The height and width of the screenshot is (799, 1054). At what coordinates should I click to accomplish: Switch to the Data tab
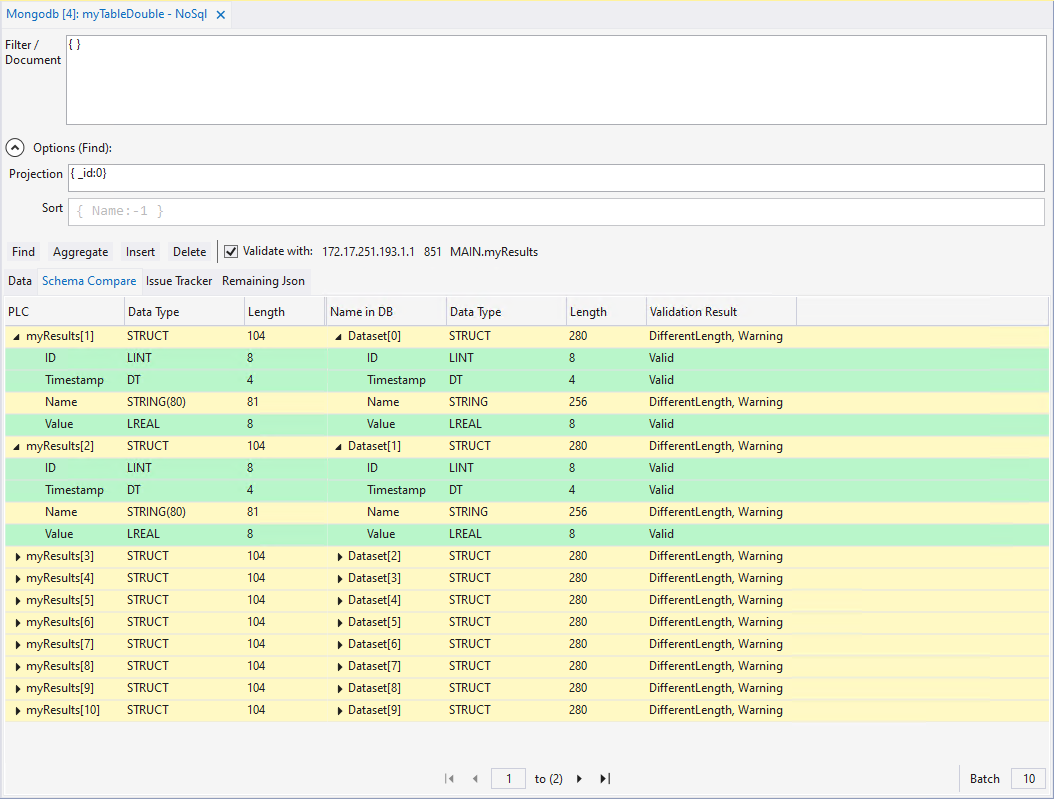click(x=20, y=281)
